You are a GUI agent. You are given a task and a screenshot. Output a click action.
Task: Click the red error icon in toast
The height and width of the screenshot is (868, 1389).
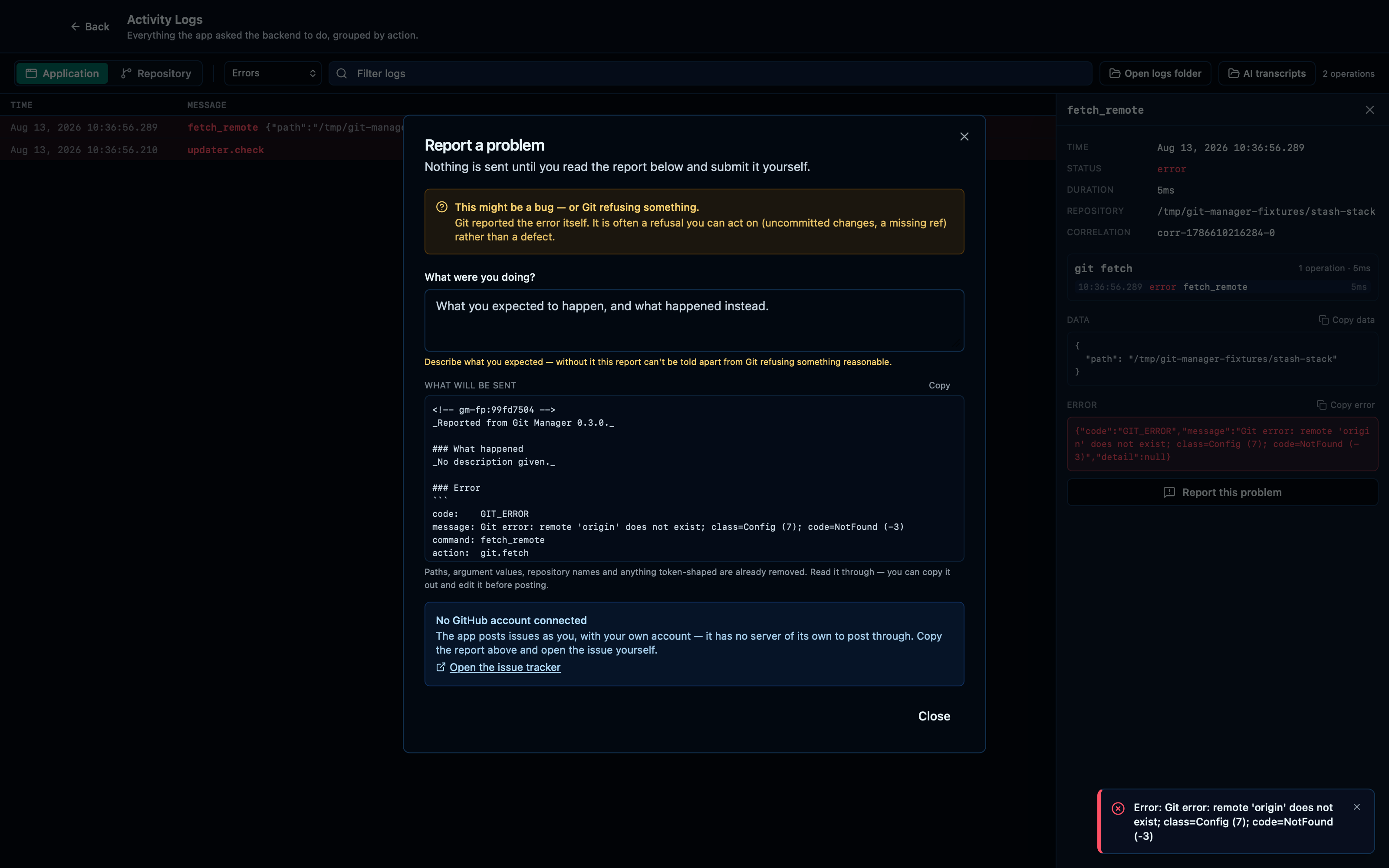coord(1118,808)
